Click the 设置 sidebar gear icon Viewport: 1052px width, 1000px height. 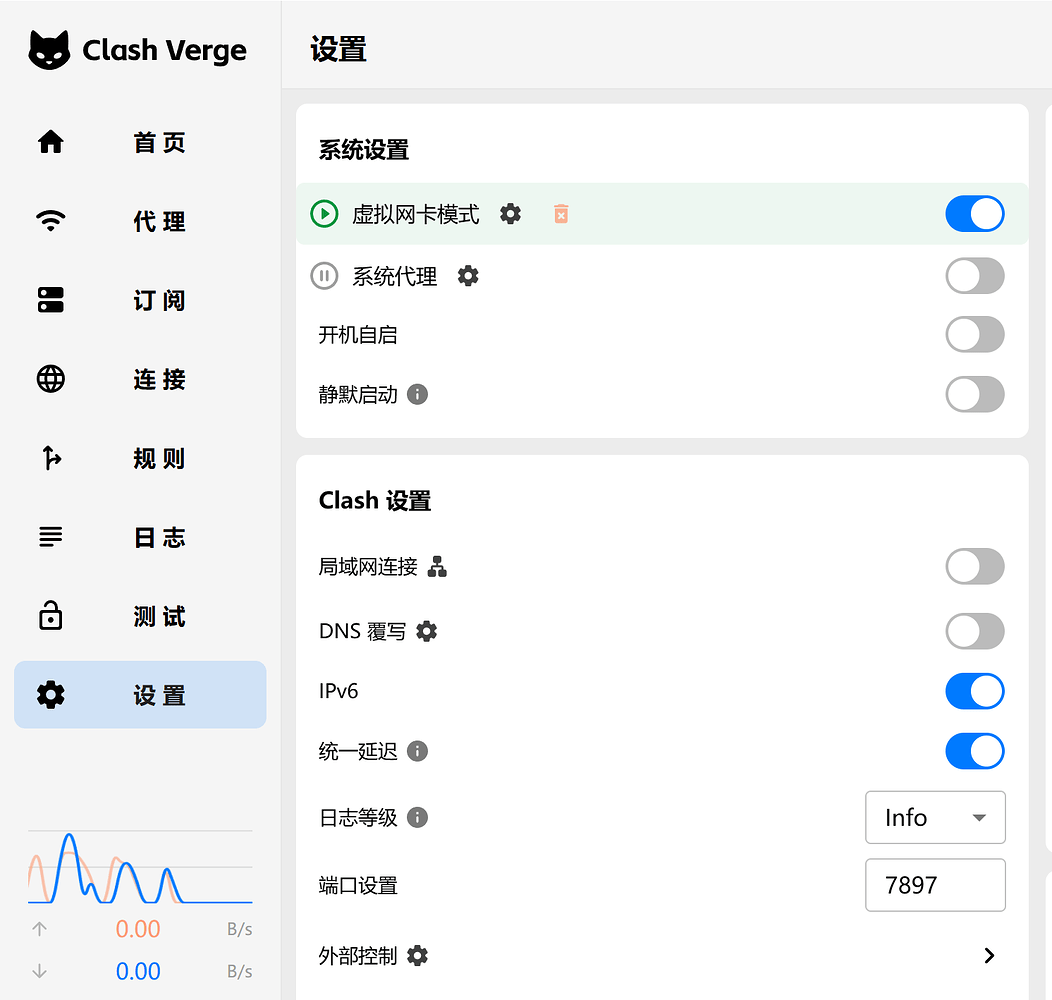coord(51,695)
